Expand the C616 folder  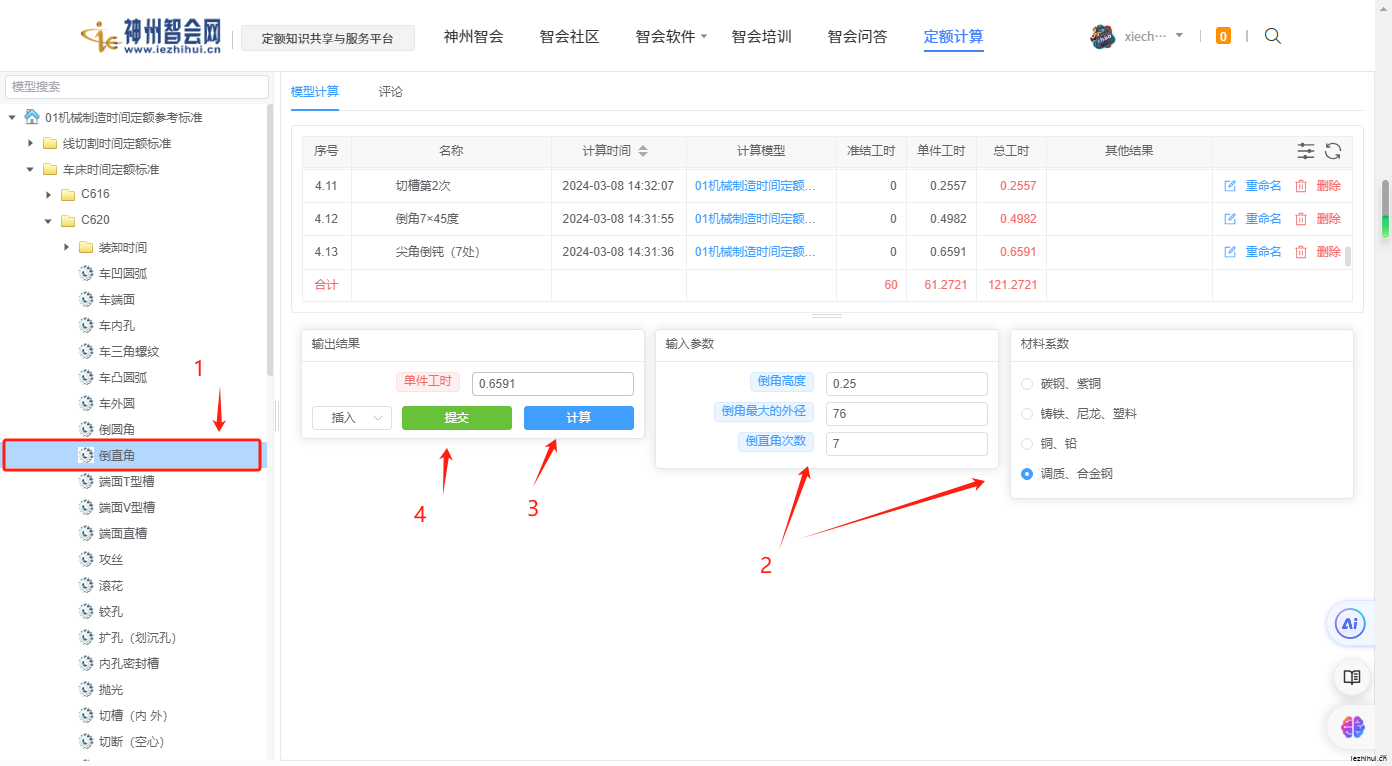48,194
